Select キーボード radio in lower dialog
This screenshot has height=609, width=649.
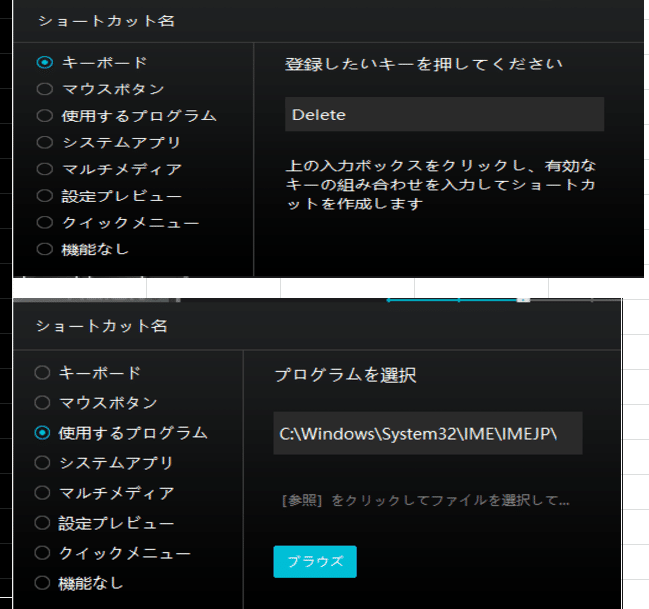pos(42,373)
